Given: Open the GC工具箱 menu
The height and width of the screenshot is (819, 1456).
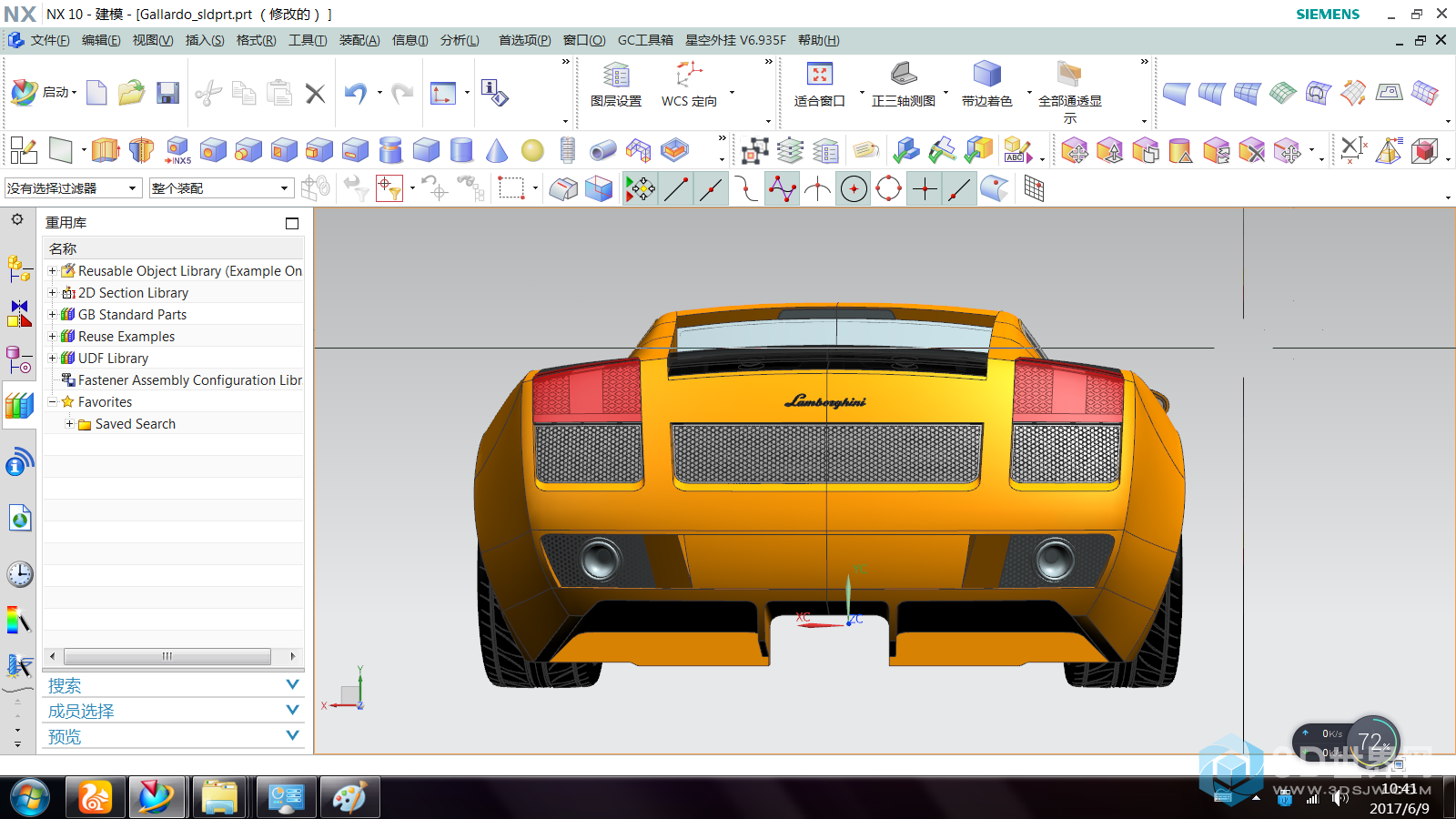Looking at the screenshot, I should click(x=645, y=40).
